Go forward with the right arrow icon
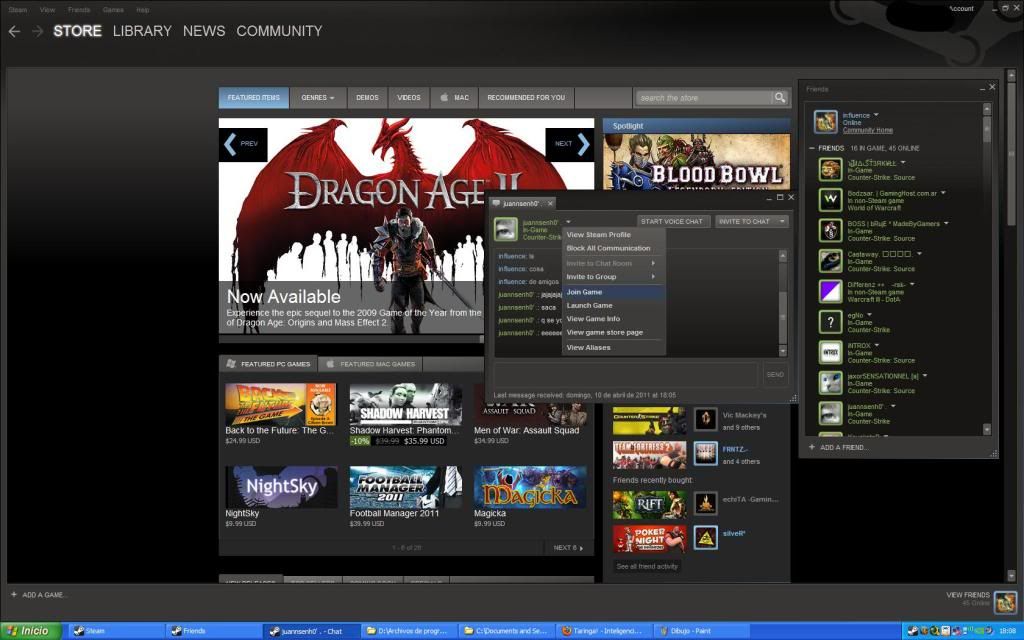 38,31
